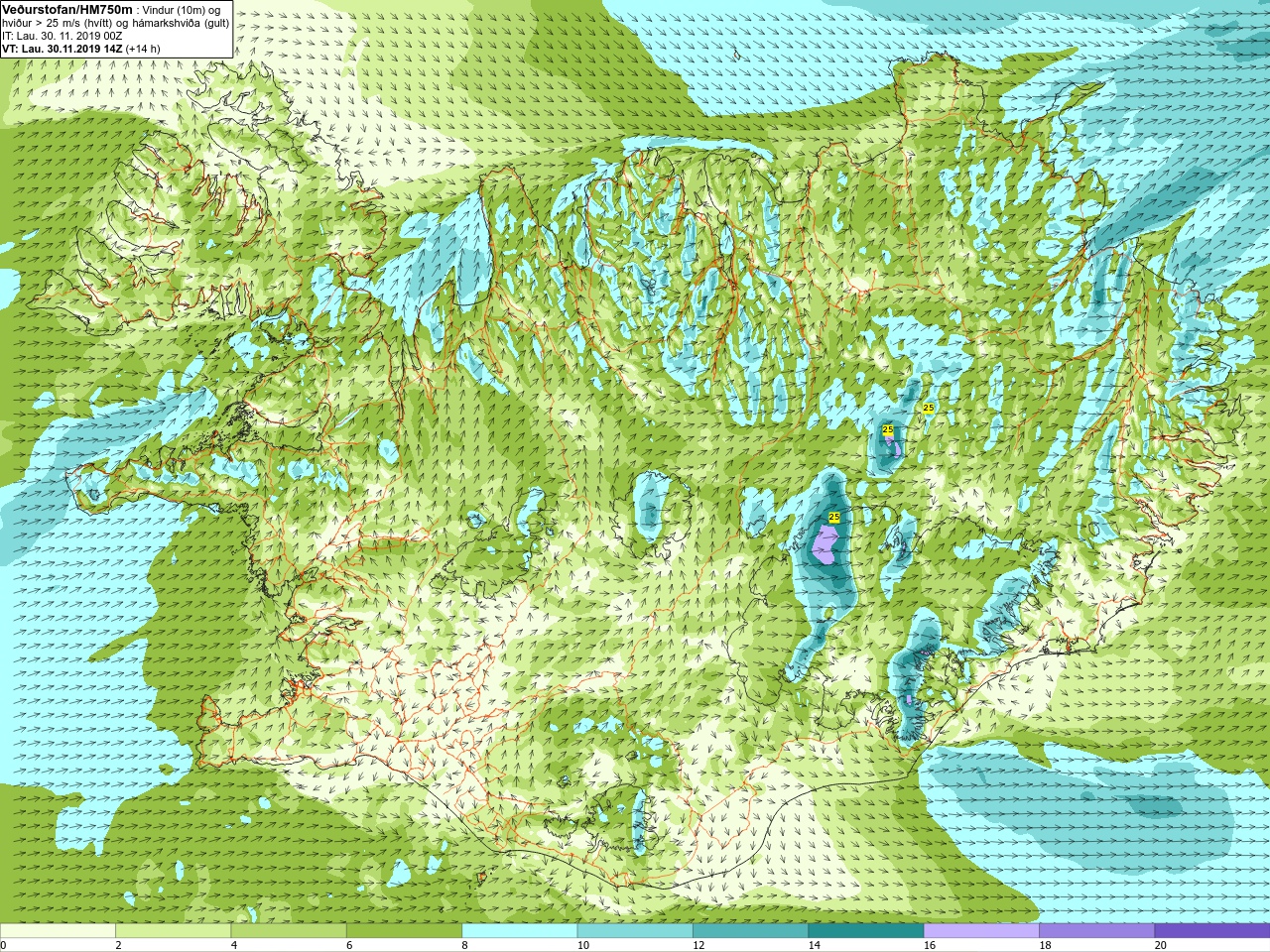Click the yellow 25 label on the largest purple patch
Viewport: 1270px width, 952px height.
pos(833,517)
